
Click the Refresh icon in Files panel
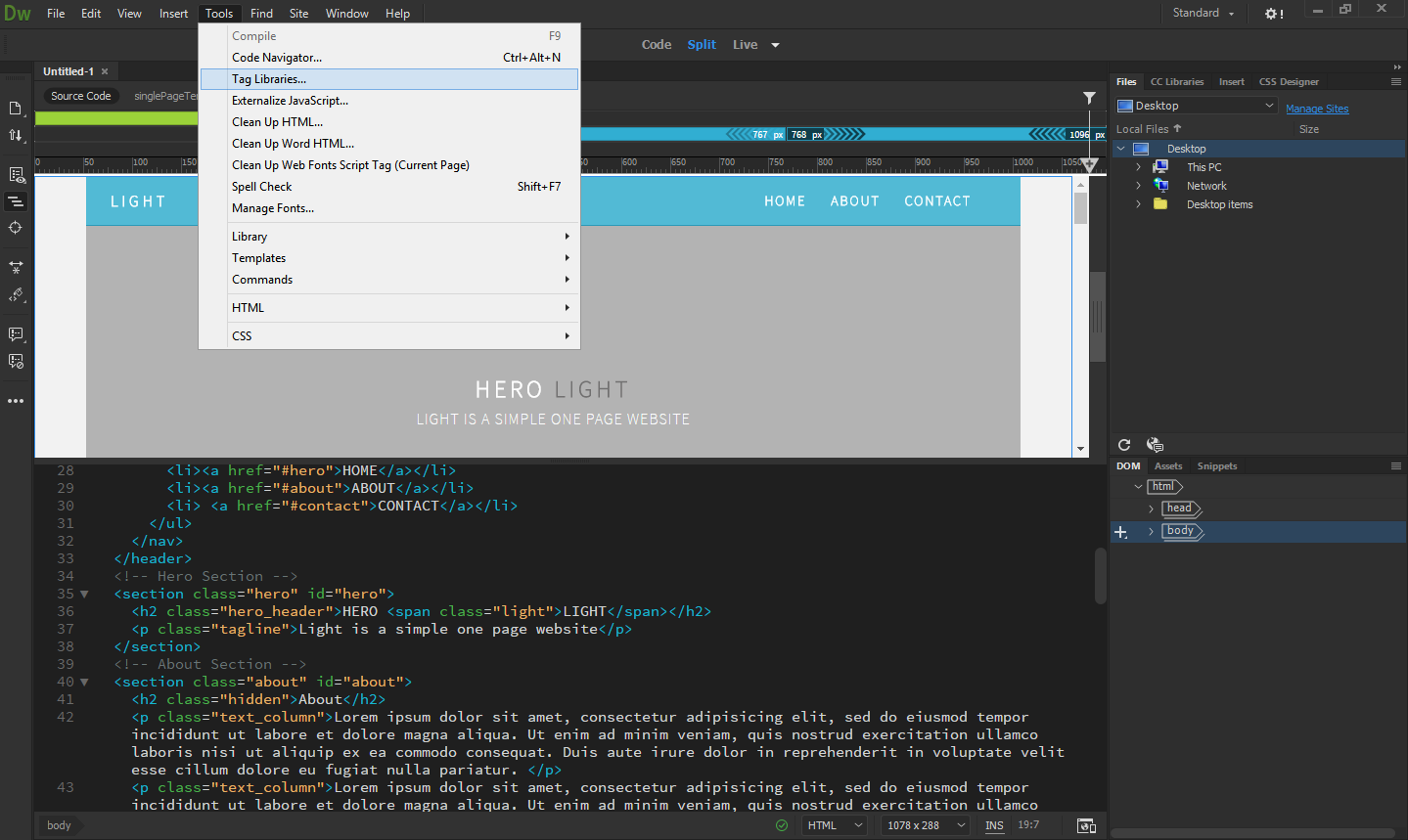pos(1124,445)
